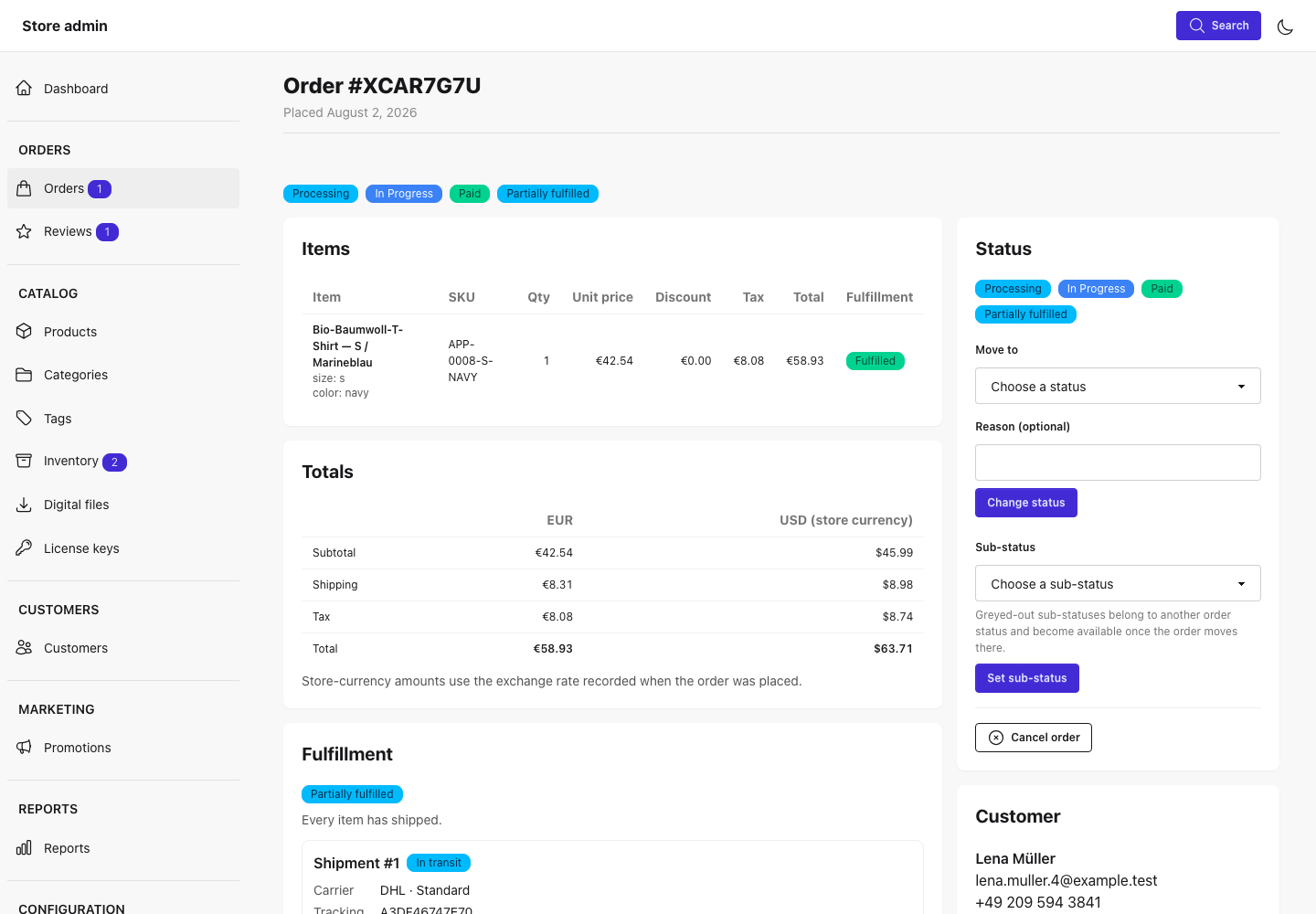Image resolution: width=1316 pixels, height=914 pixels.
Task: Click the Categories folder icon
Action: [x=25, y=375]
